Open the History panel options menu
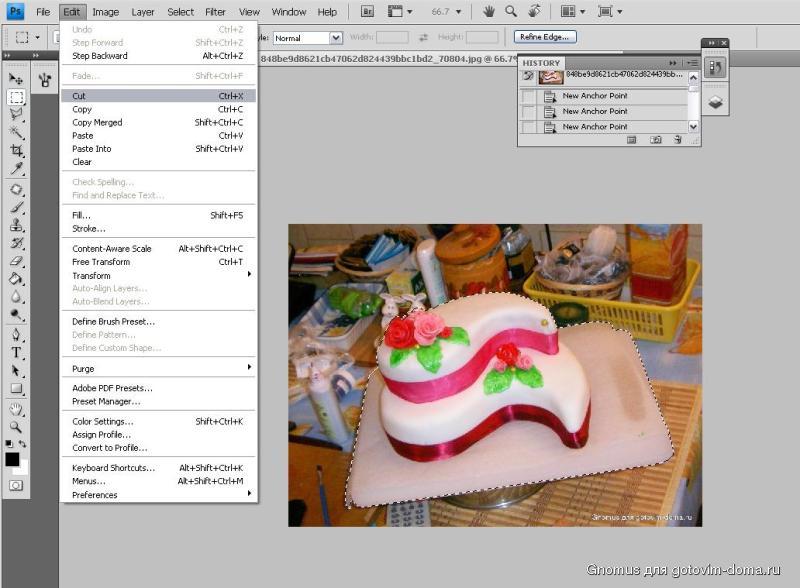Image resolution: width=800 pixels, height=588 pixels. 692,63
